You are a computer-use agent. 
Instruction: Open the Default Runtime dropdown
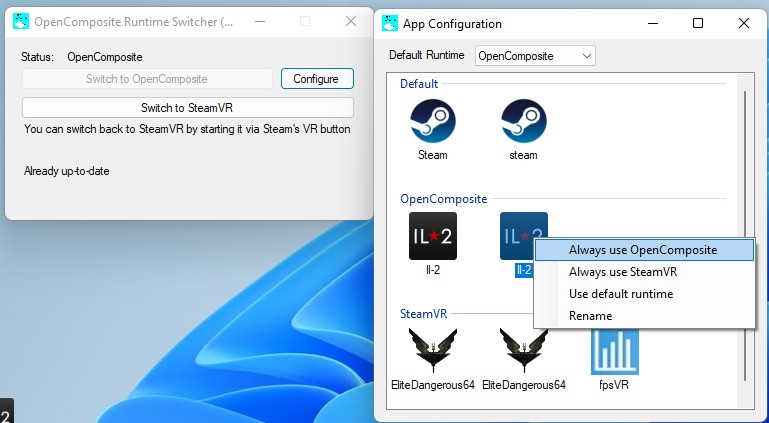tap(535, 56)
